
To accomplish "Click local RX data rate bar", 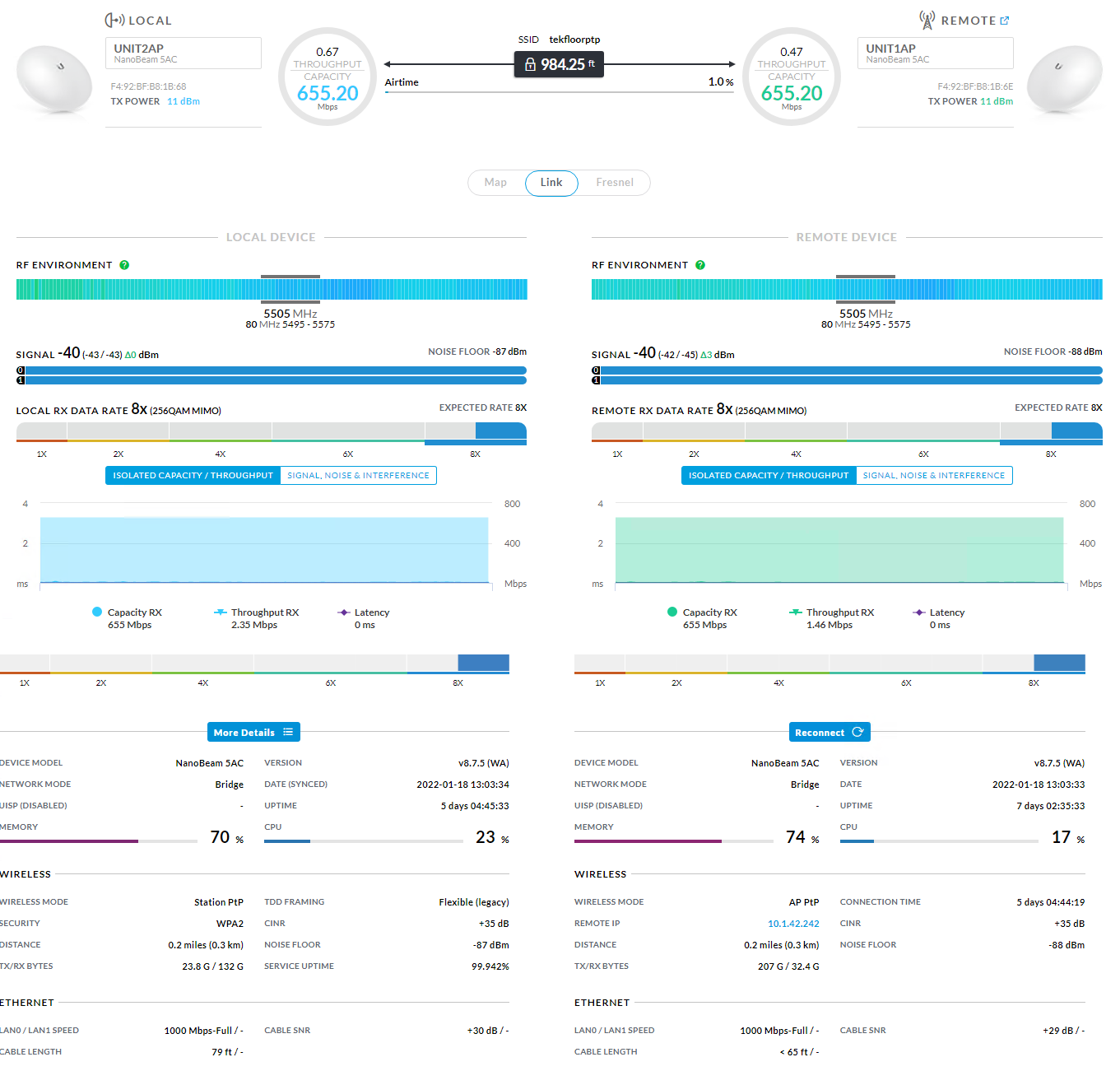I will click(x=272, y=432).
